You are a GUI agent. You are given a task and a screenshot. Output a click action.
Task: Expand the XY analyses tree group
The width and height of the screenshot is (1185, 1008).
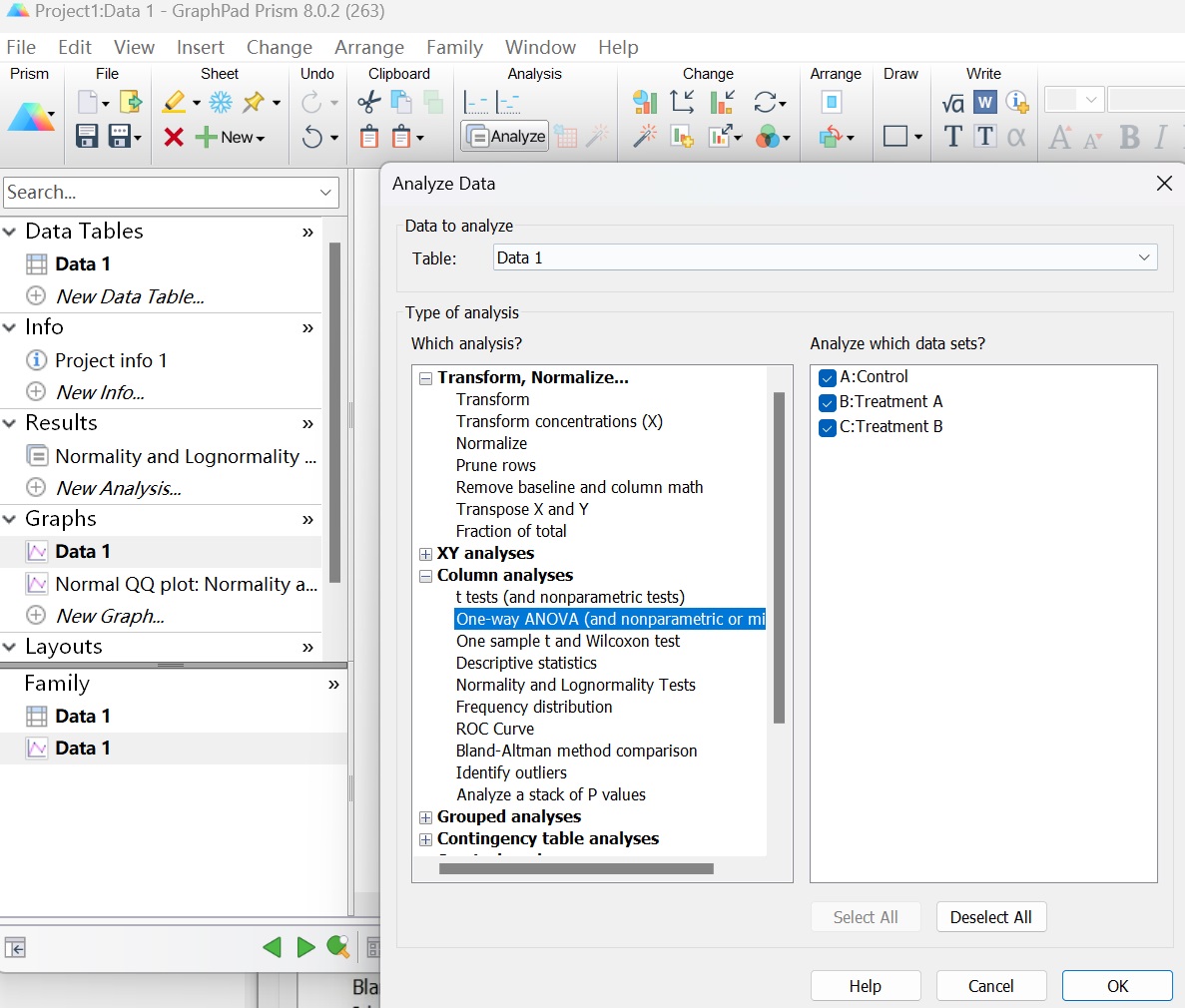426,554
